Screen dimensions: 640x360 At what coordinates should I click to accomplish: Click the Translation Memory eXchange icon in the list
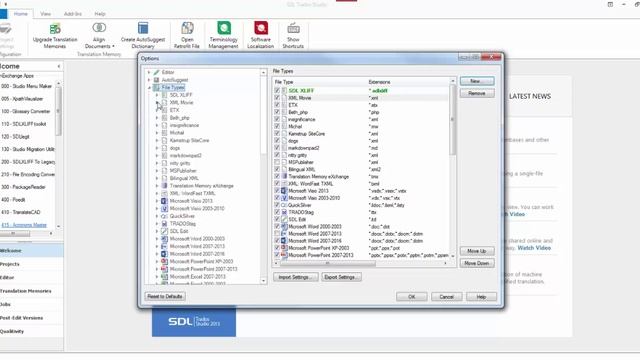tap(284, 176)
